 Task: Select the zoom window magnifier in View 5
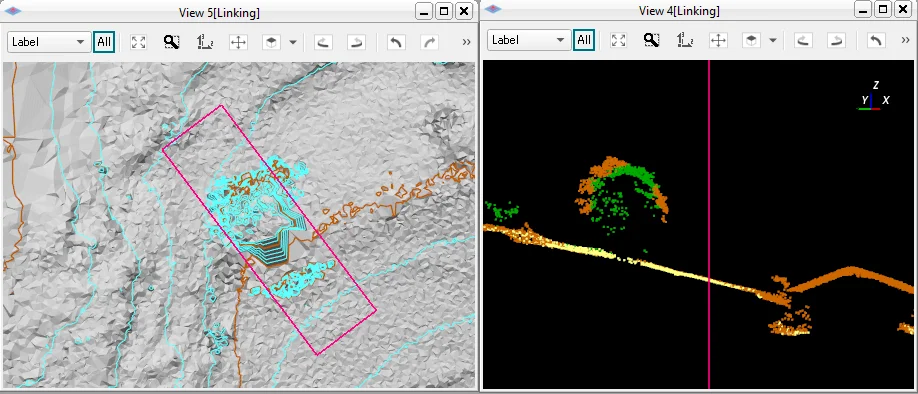click(x=172, y=42)
